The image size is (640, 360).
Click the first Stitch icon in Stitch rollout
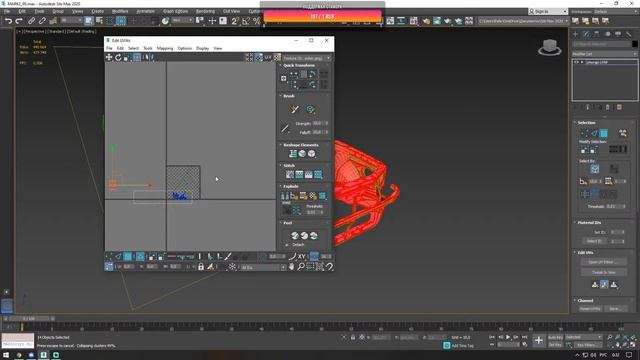click(290, 175)
